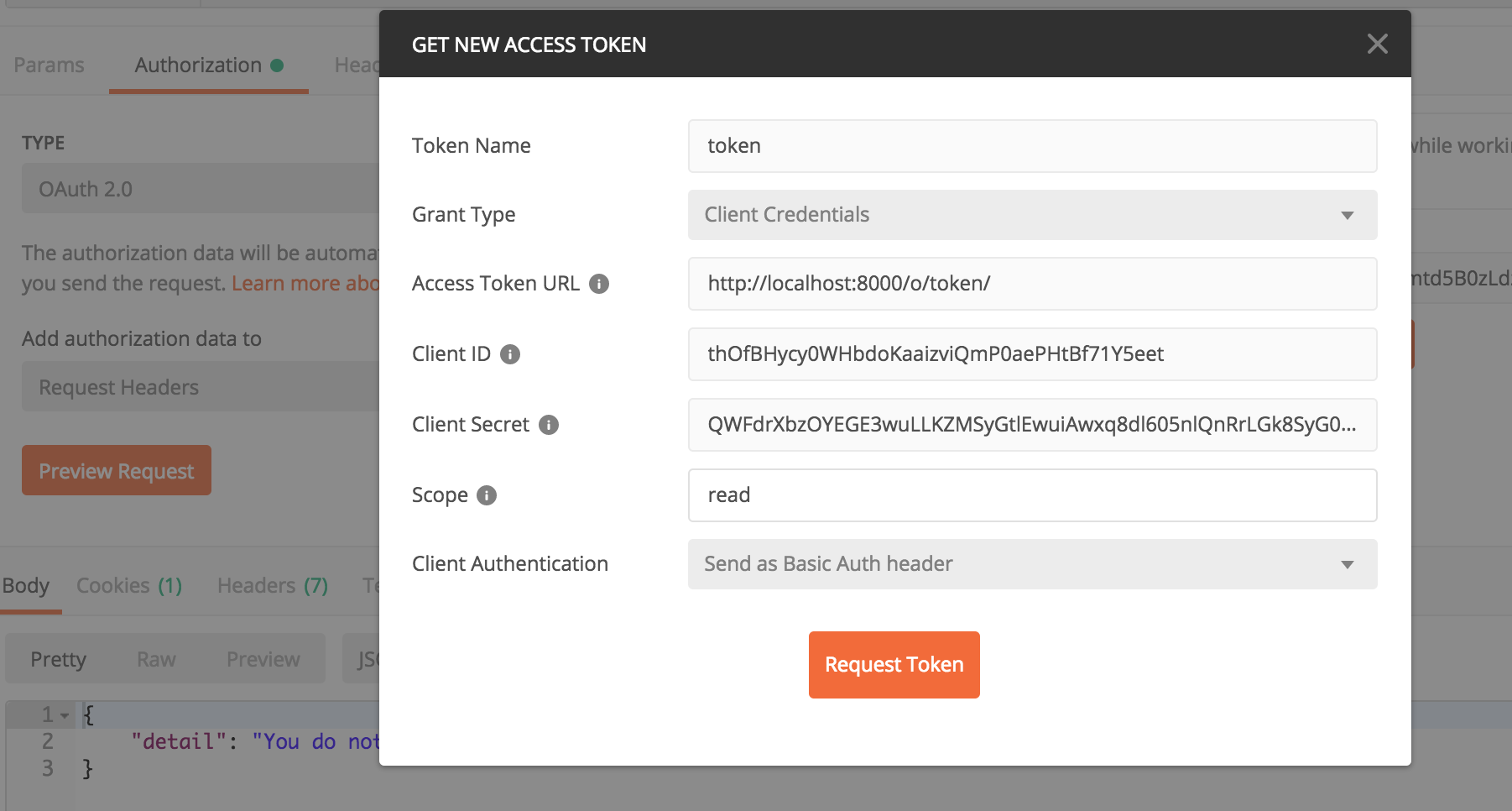Viewport: 1512px width, 811px height.
Task: Select the Authorization tab
Action: pyautogui.click(x=199, y=65)
